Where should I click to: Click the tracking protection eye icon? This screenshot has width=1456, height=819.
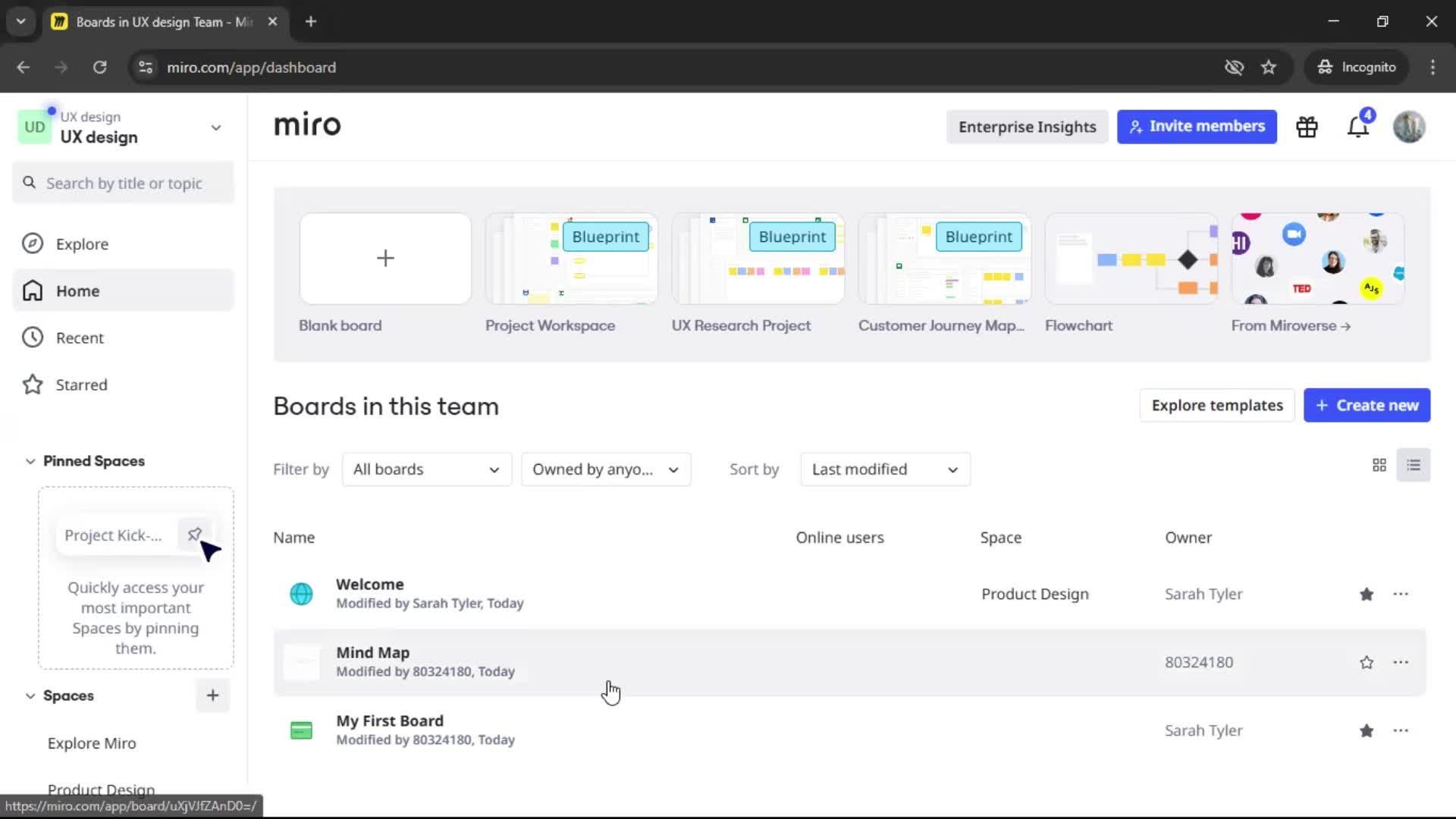1234,67
